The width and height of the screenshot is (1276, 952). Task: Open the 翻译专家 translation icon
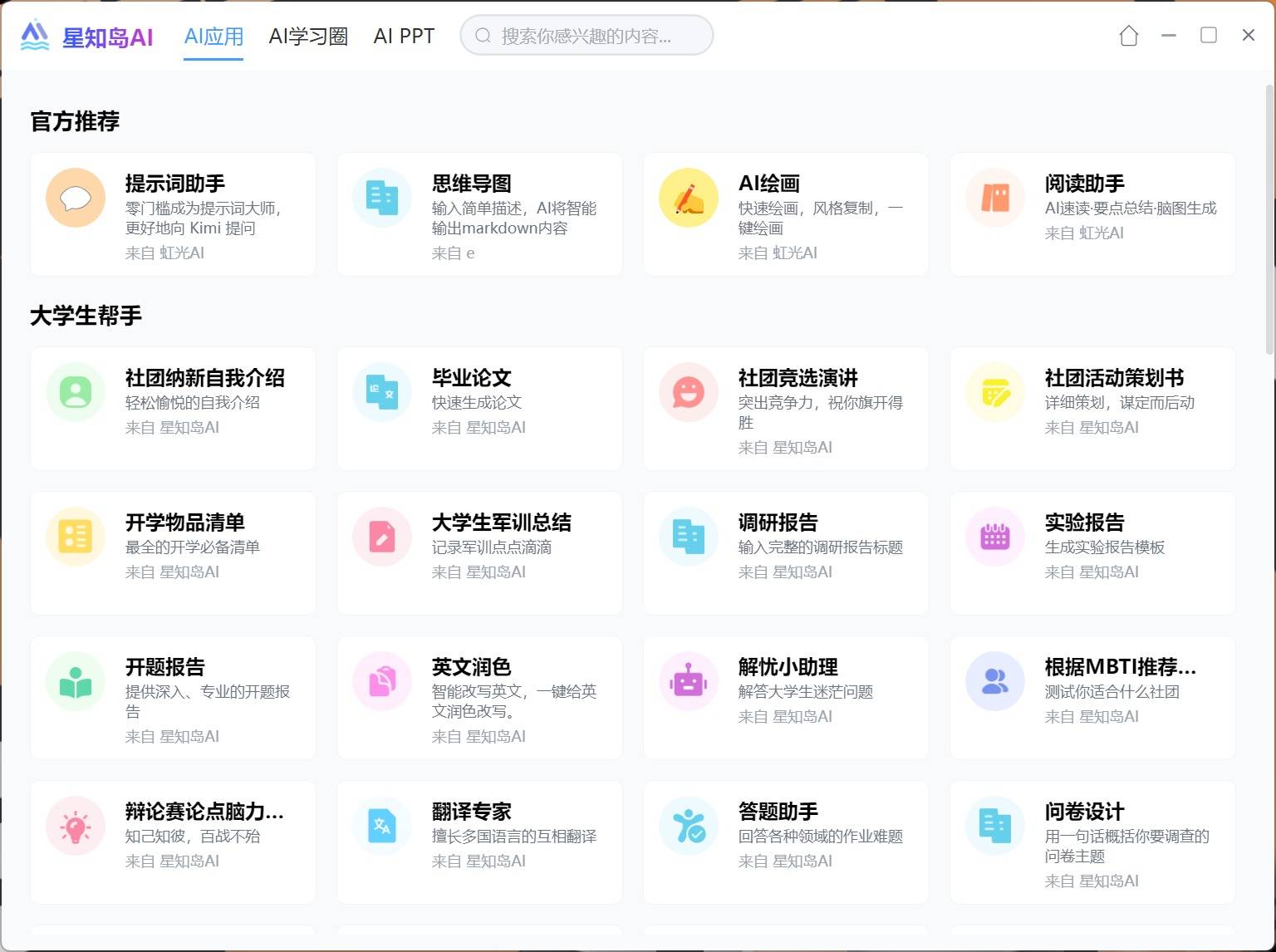click(382, 826)
